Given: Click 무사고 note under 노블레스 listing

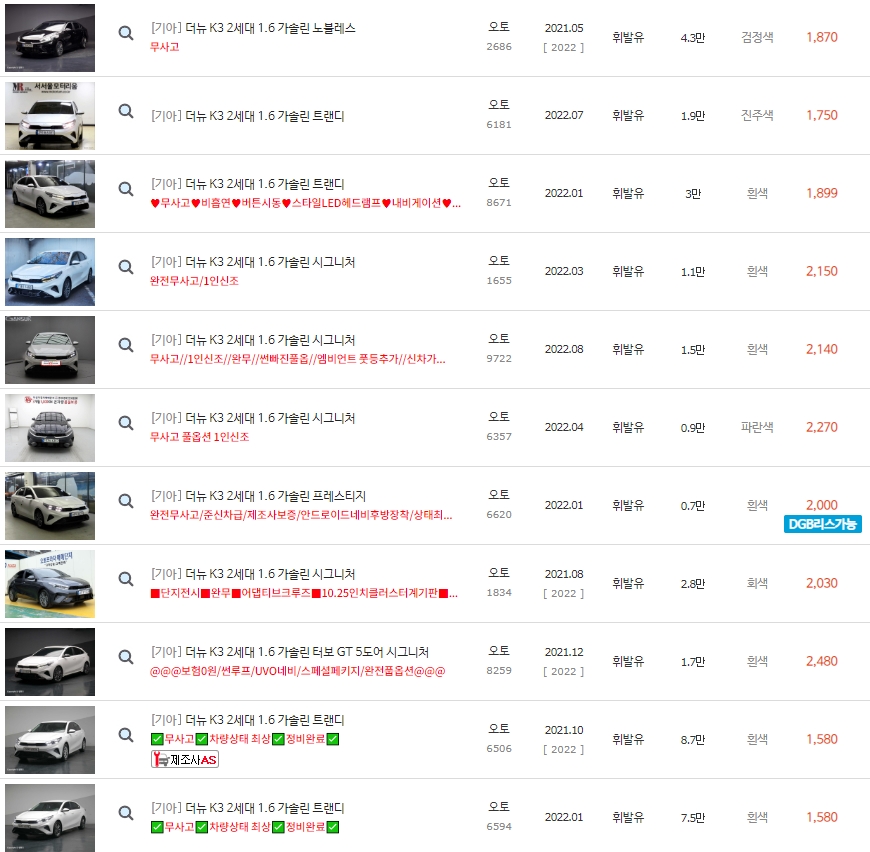Looking at the screenshot, I should coord(165,47).
